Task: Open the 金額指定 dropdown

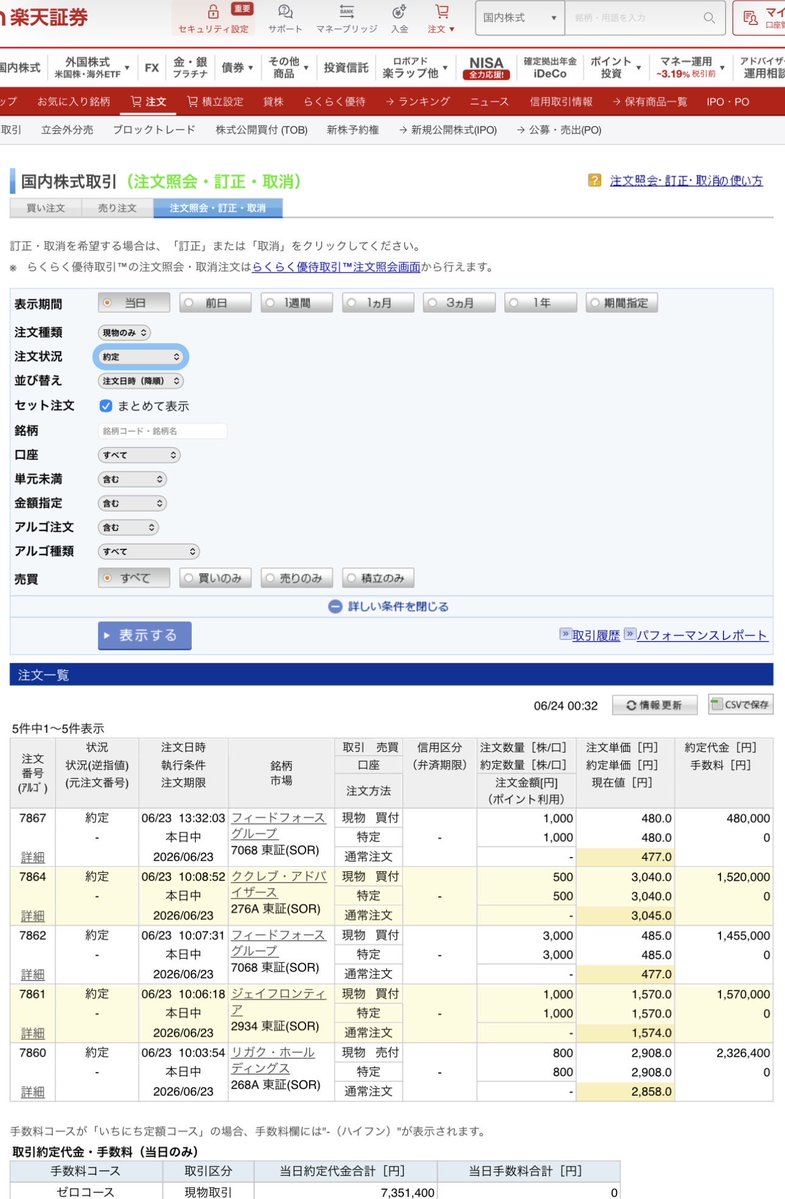Action: tap(132, 503)
